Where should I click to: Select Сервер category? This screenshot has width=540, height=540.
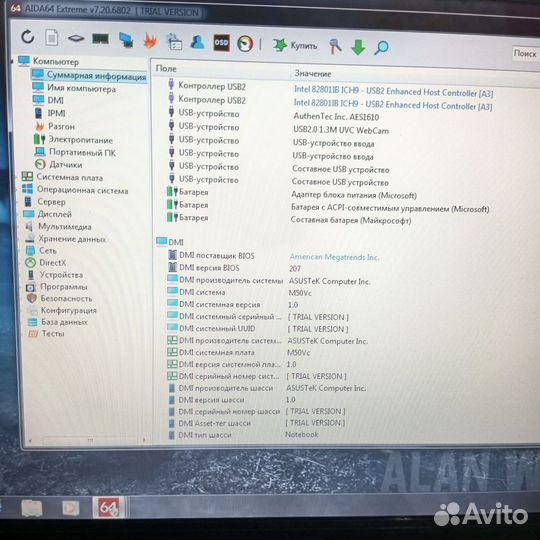(x=44, y=201)
